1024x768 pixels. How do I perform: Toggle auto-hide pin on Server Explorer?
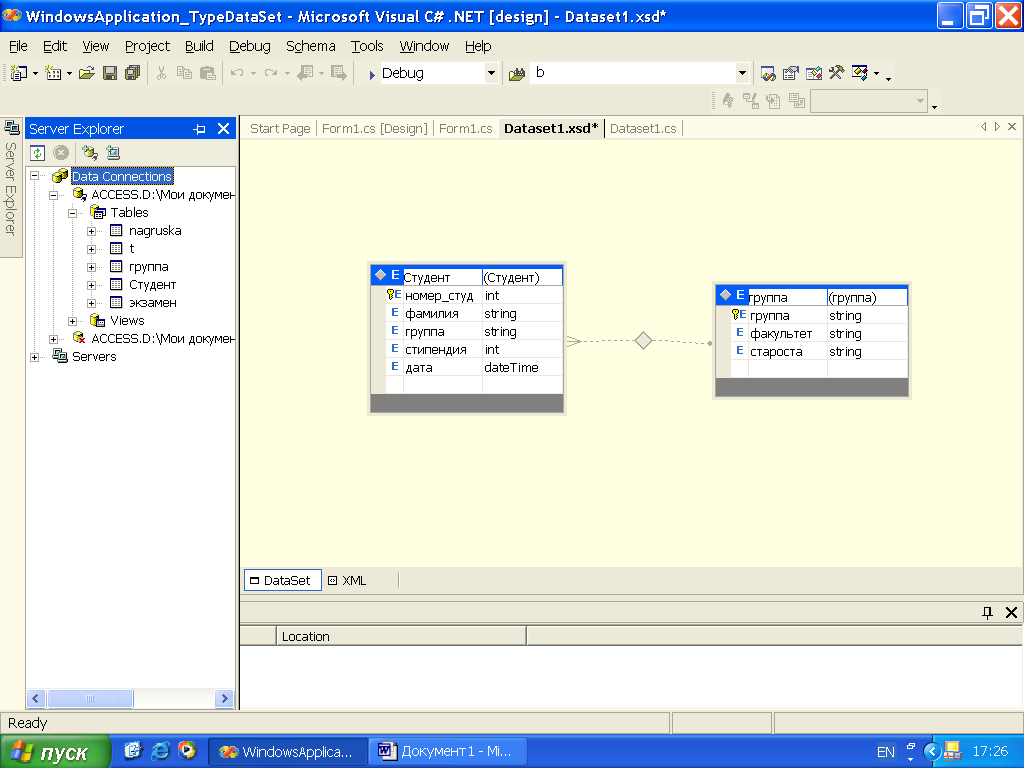coord(199,129)
